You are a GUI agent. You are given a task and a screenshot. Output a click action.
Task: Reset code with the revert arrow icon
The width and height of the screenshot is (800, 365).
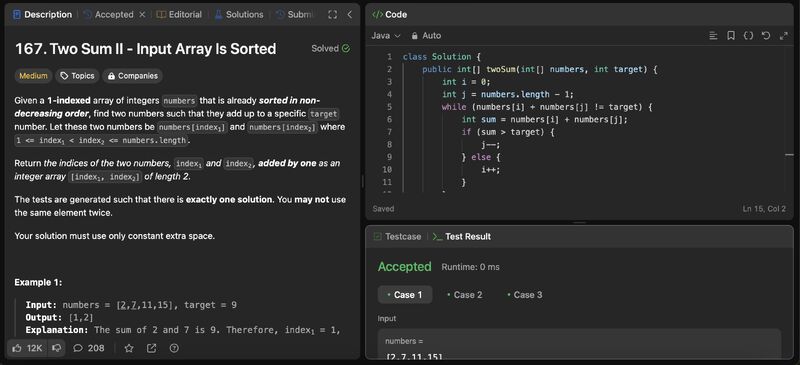(765, 36)
